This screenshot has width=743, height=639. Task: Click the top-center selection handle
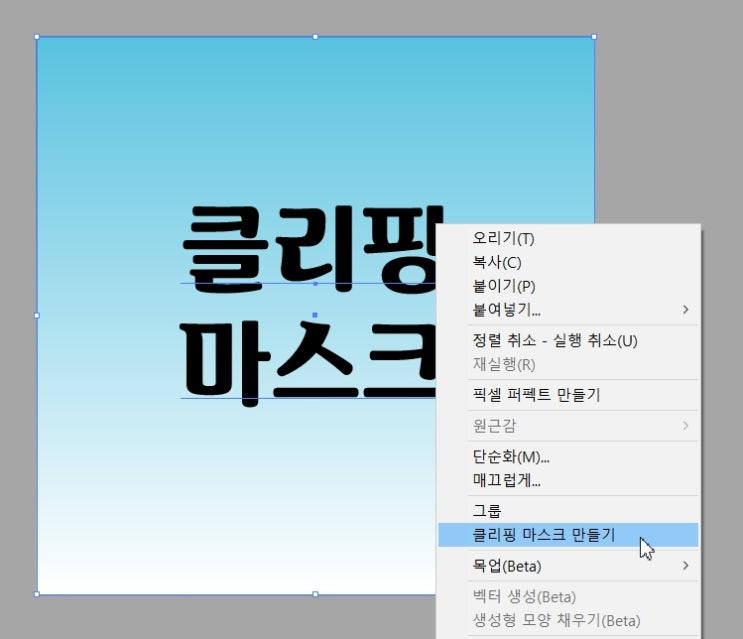(x=316, y=37)
